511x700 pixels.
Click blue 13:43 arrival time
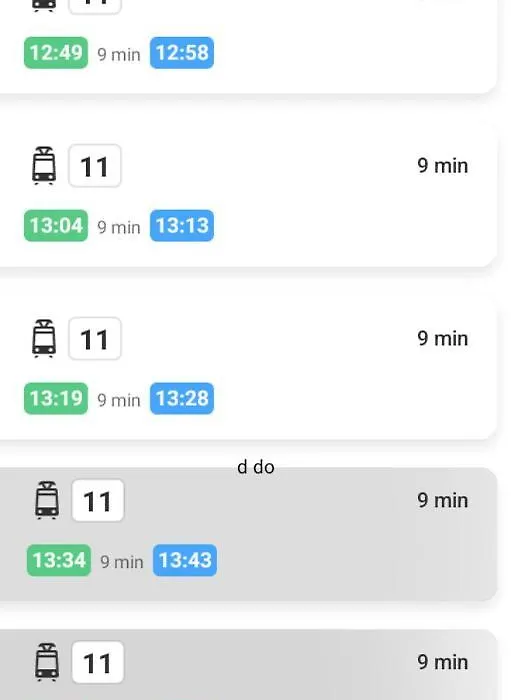pos(185,560)
